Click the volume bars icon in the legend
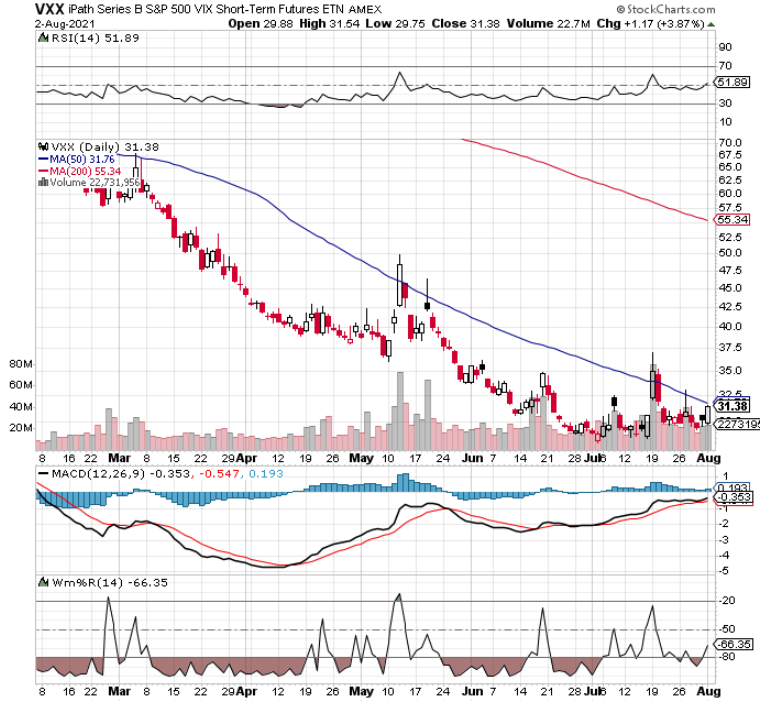This screenshot has height=707, width=779. tap(43, 182)
